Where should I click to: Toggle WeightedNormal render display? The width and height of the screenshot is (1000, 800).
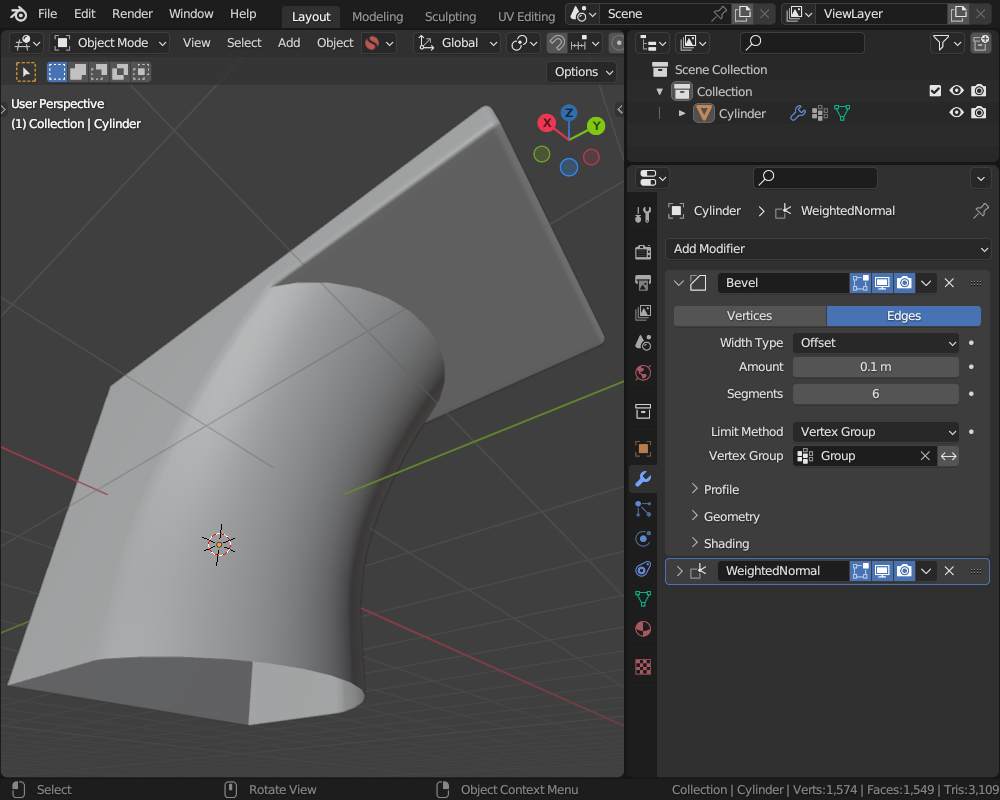(x=904, y=571)
